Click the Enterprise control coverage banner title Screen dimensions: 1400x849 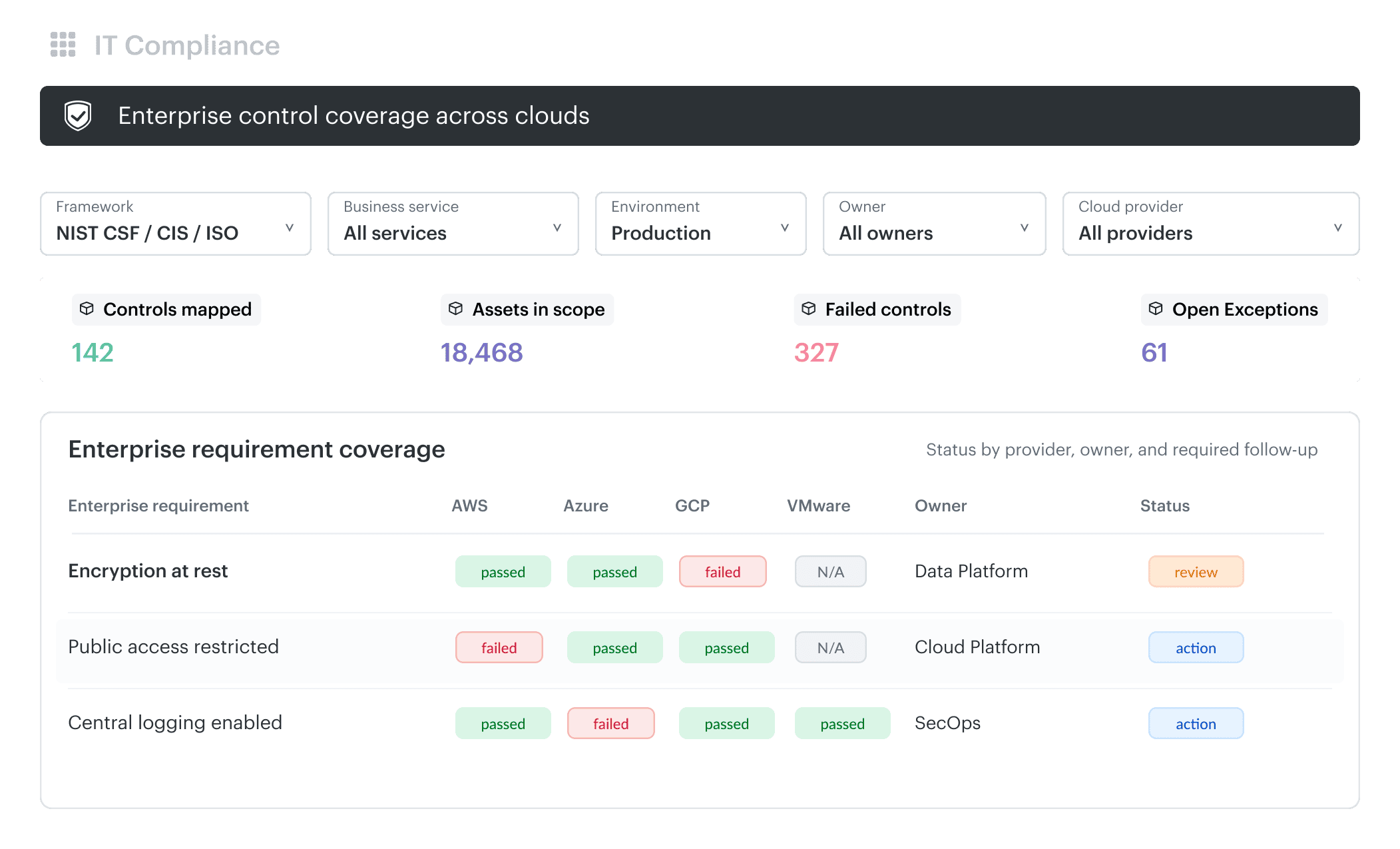[x=353, y=116]
